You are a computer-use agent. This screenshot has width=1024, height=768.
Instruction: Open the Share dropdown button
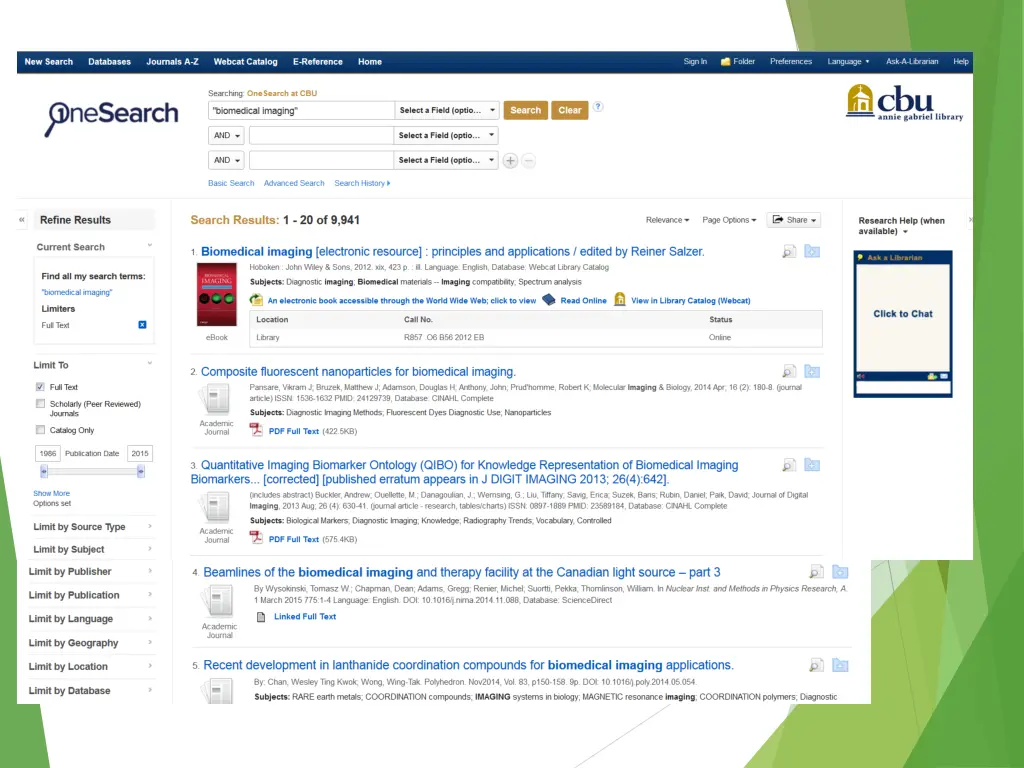pos(793,220)
